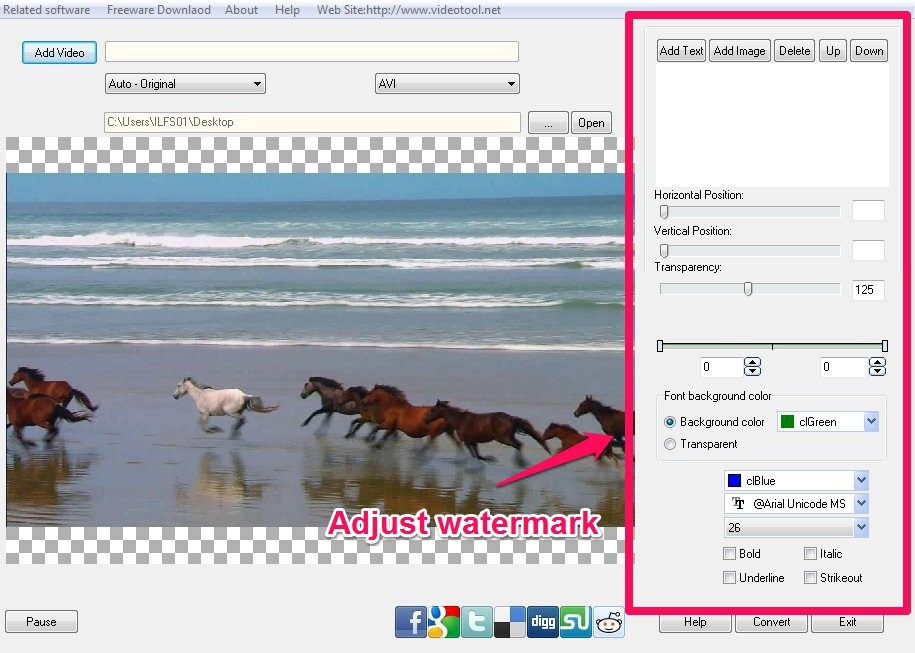
Task: Click the Facebook share icon
Action: pyautogui.click(x=411, y=622)
